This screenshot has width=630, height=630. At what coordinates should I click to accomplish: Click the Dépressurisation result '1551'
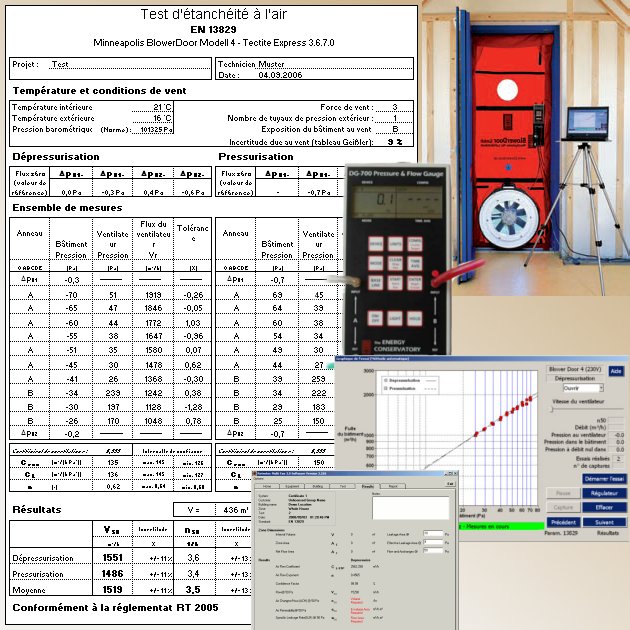(x=112, y=558)
